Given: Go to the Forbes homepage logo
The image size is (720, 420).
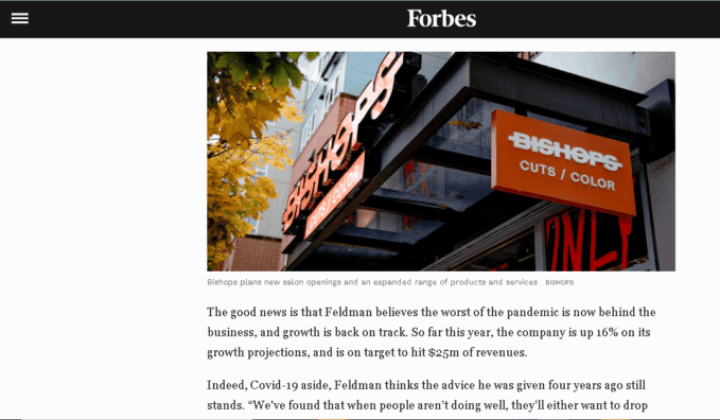Looking at the screenshot, I should coord(441,19).
